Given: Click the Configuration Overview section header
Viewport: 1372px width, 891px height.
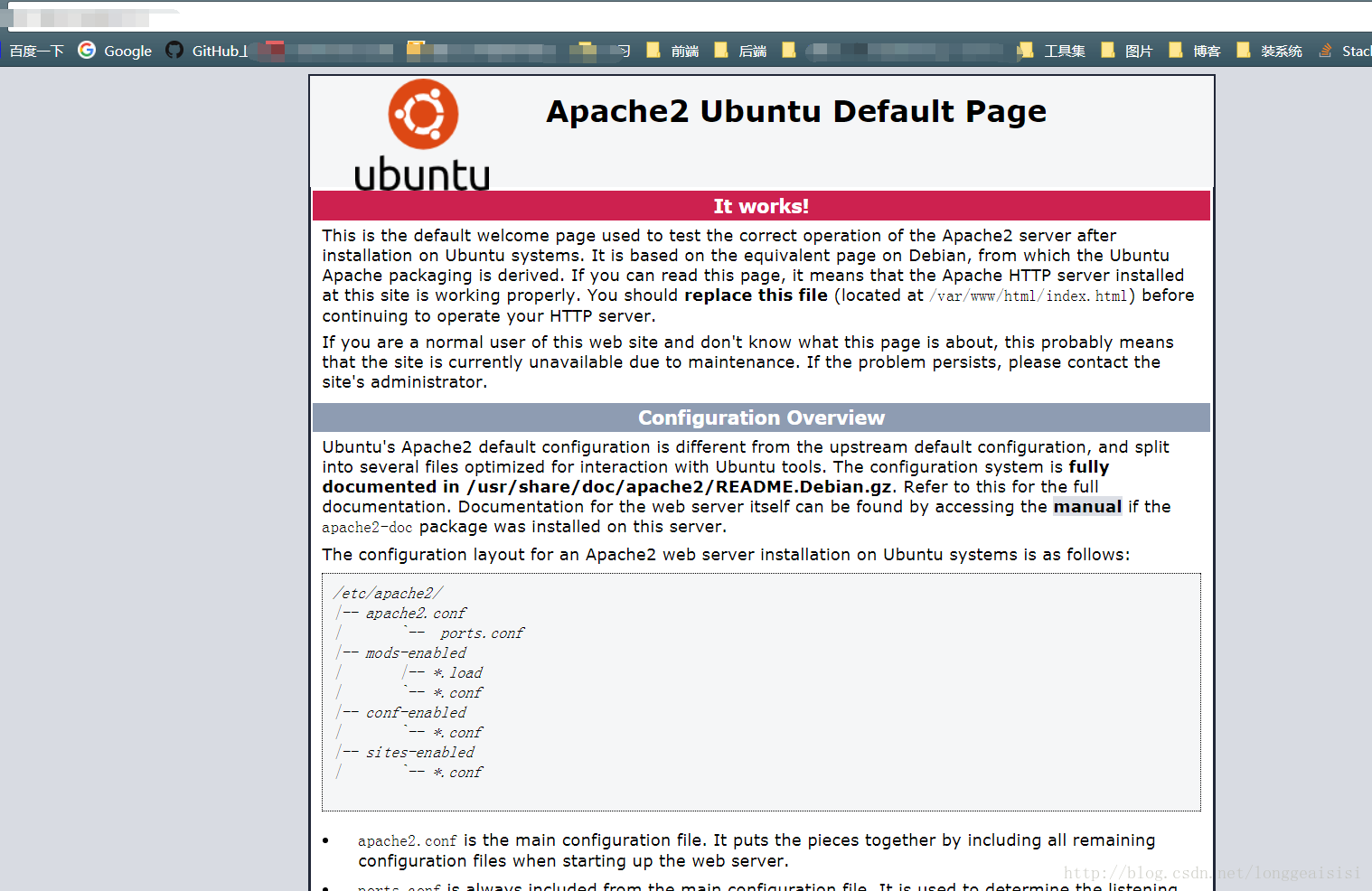Looking at the screenshot, I should tap(761, 417).
